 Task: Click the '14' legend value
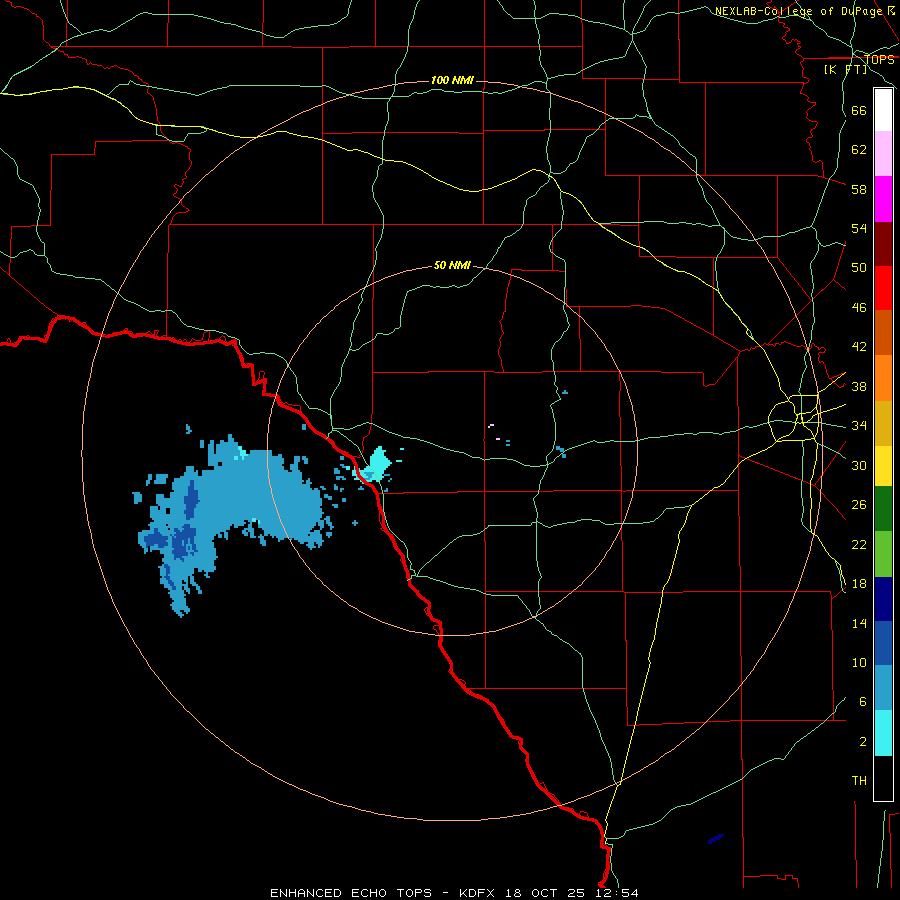click(859, 623)
